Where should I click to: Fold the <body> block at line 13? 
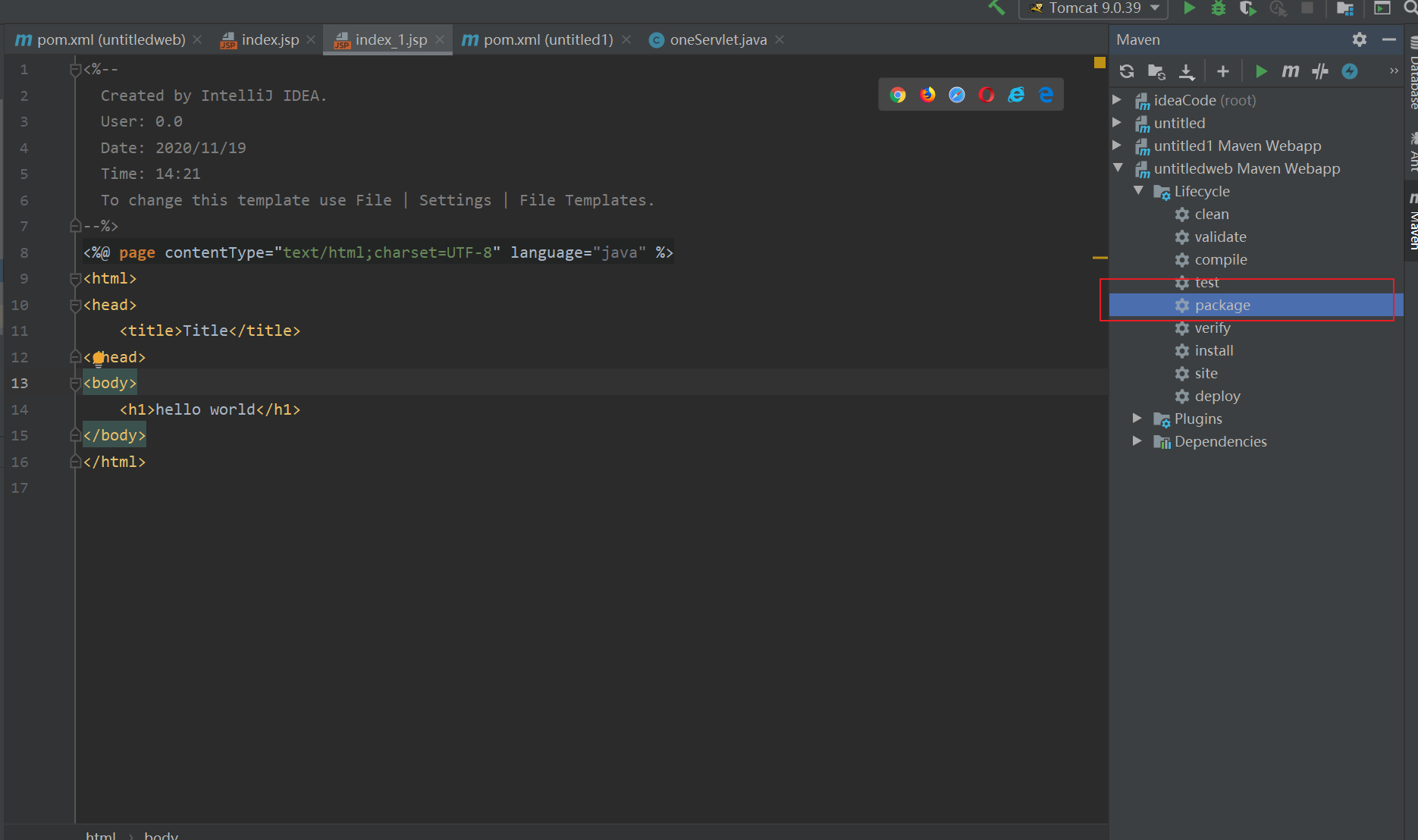(75, 384)
